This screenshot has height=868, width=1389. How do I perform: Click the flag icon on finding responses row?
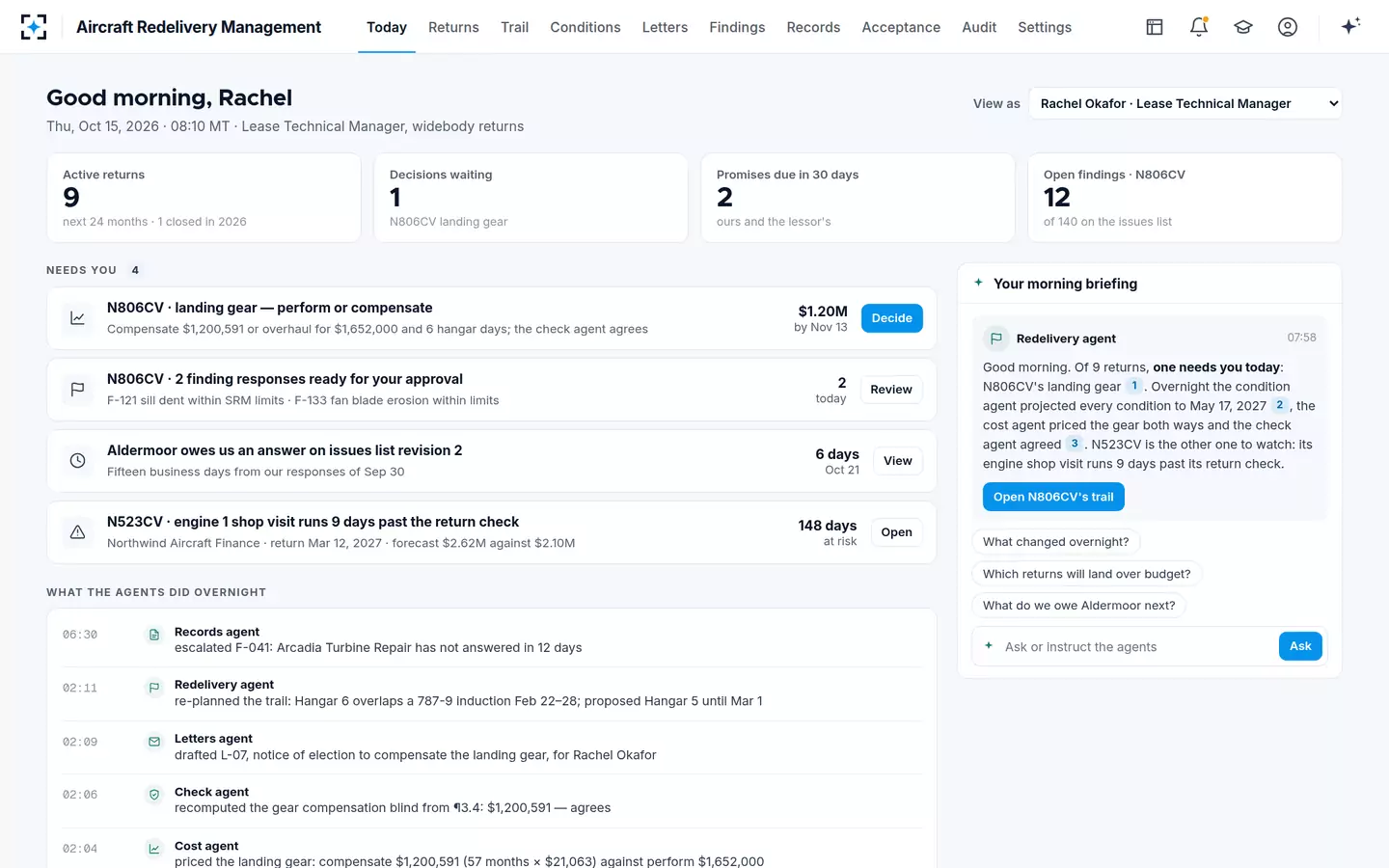tap(78, 390)
